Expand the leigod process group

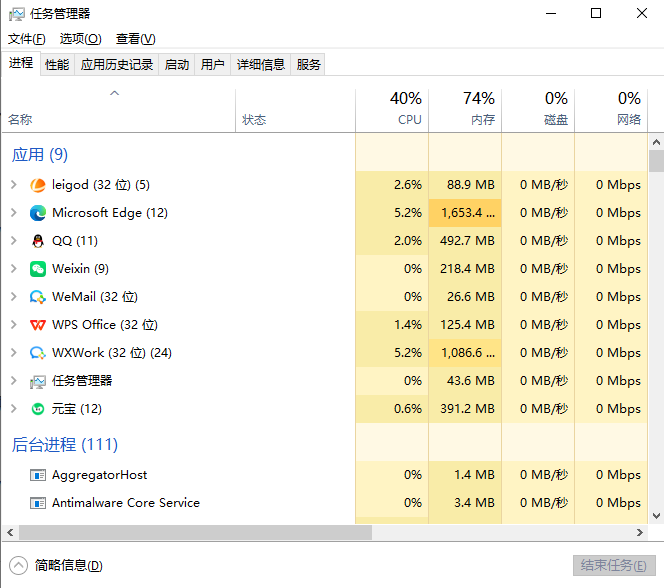point(14,185)
